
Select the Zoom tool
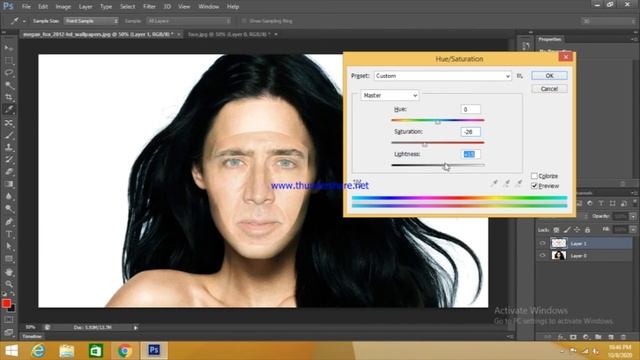(x=9, y=284)
